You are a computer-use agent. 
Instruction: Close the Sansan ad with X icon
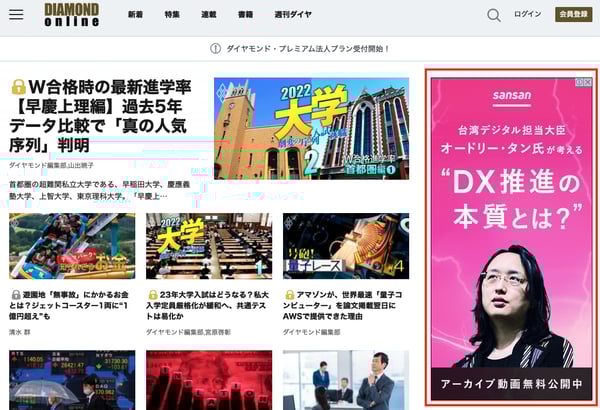click(588, 82)
